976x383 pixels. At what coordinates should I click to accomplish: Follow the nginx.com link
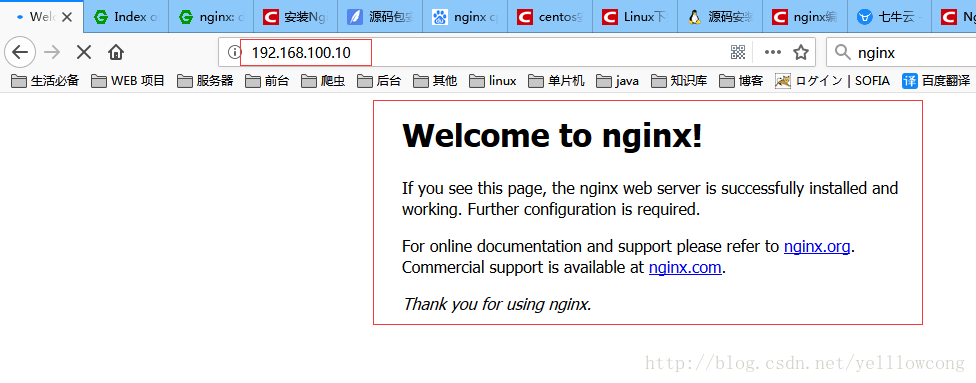685,268
